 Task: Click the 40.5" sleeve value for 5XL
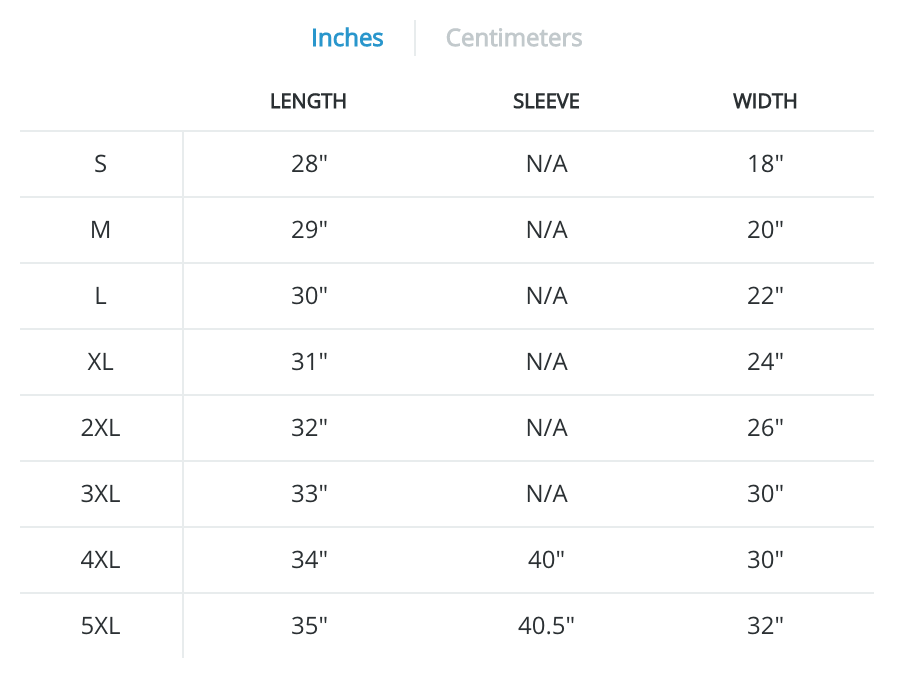[546, 626]
